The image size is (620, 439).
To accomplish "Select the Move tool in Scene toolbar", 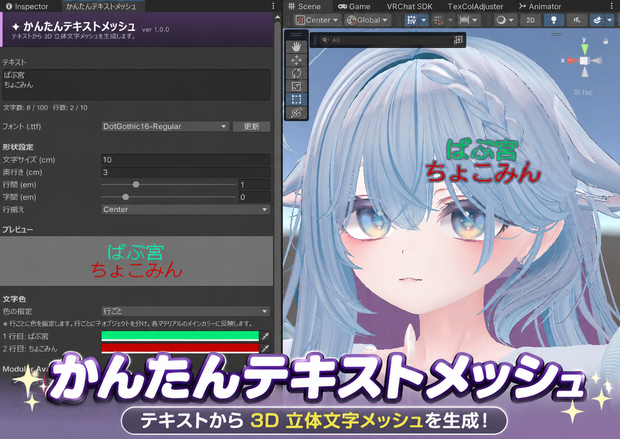I will pyautogui.click(x=296, y=60).
